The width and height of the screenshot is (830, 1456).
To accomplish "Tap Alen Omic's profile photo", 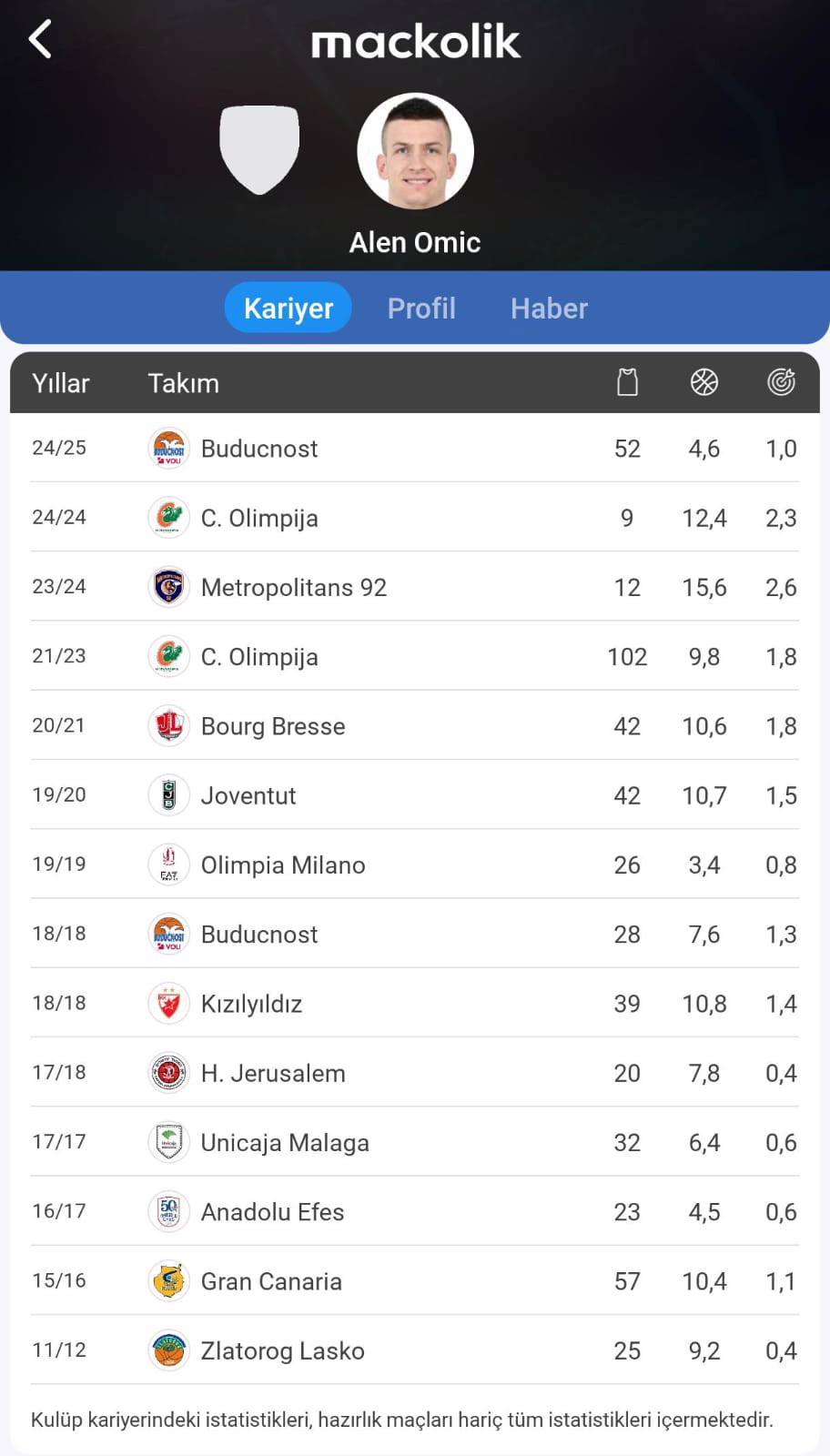I will pos(416,151).
